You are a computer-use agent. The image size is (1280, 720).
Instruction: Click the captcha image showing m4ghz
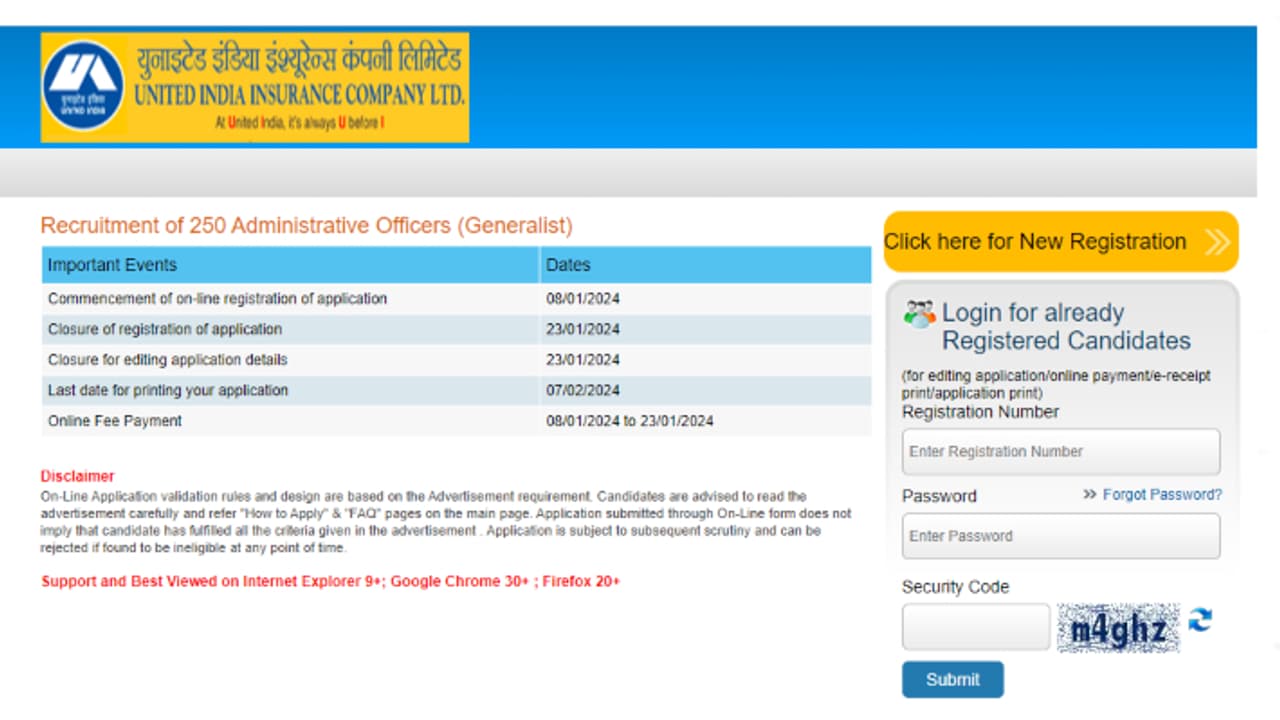(1118, 626)
